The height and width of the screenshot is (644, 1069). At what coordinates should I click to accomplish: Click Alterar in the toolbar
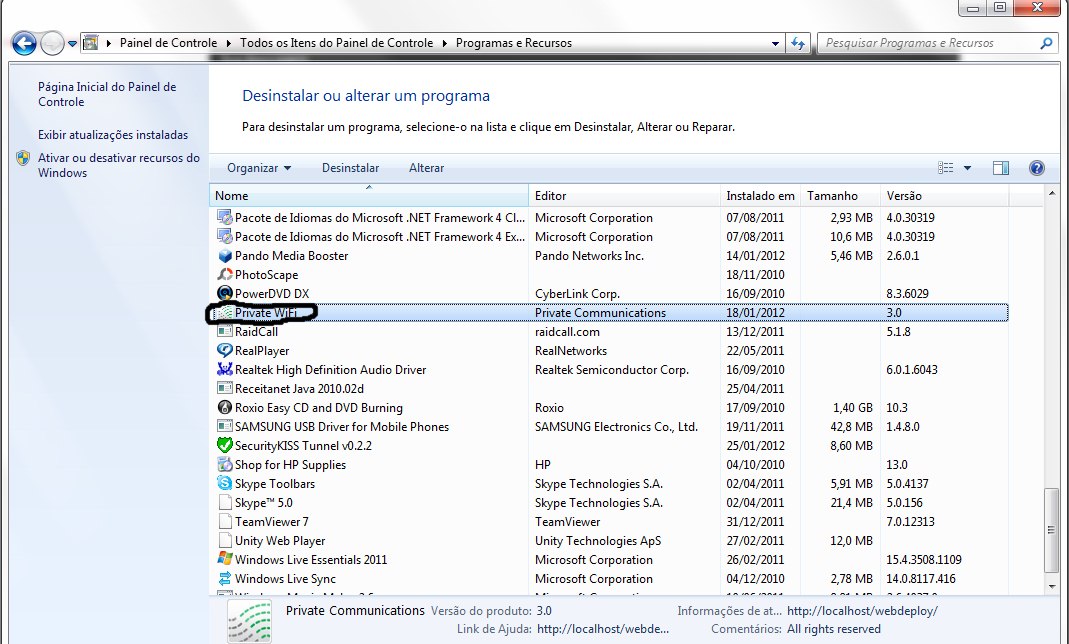pos(426,168)
